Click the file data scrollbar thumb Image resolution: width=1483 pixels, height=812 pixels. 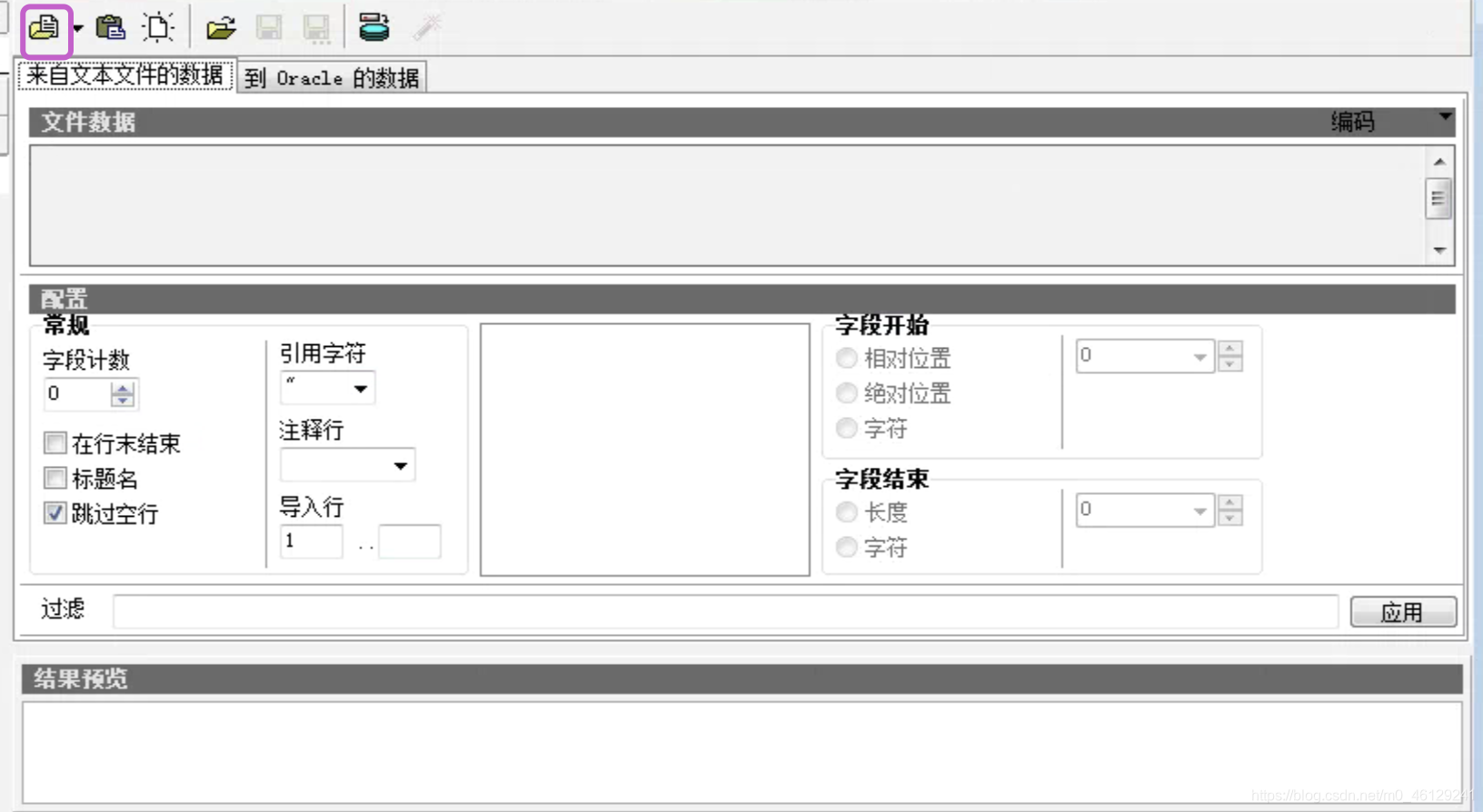1438,199
